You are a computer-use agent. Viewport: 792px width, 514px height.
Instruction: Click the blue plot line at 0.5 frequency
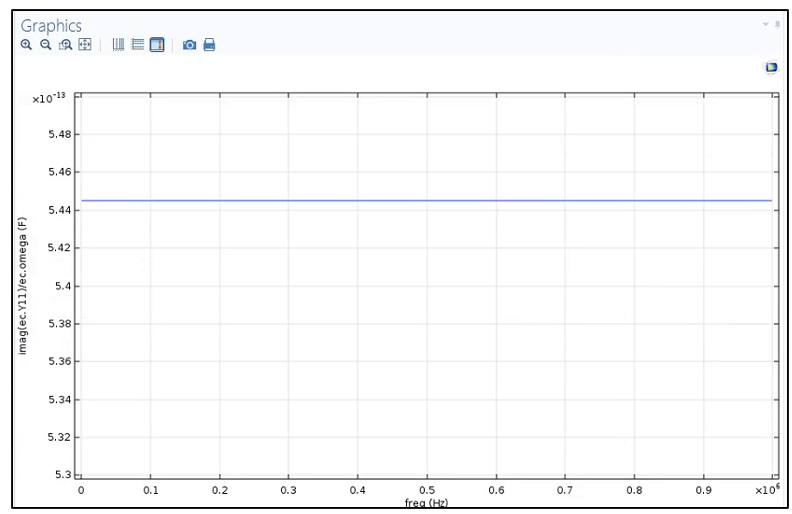pyautogui.click(x=427, y=201)
